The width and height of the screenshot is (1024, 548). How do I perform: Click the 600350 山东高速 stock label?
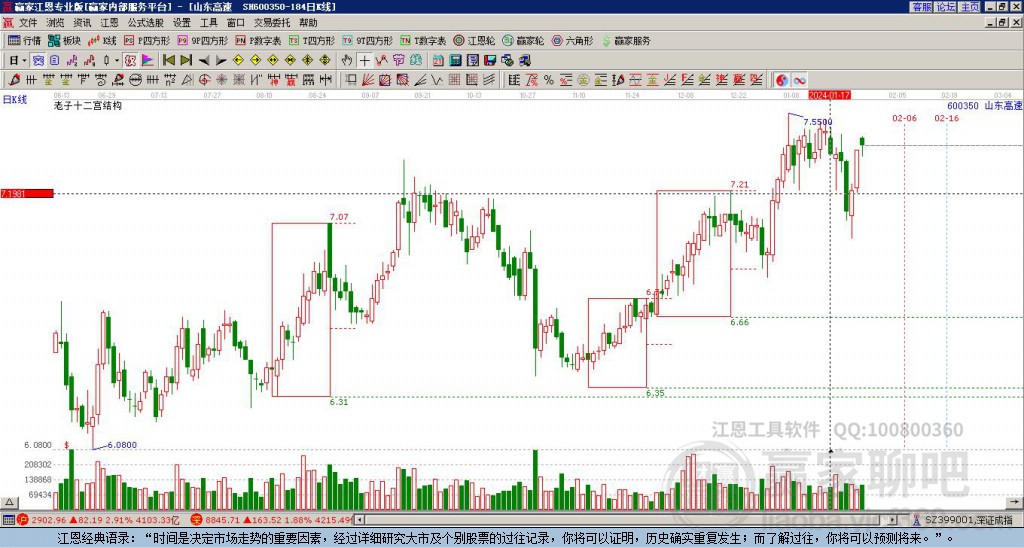pos(985,106)
